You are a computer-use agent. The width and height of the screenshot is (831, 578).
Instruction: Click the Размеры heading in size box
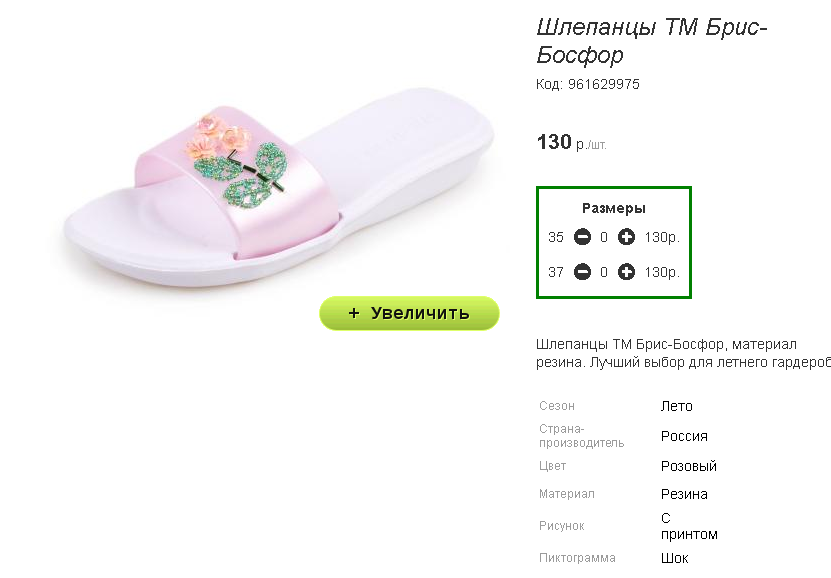coord(614,208)
